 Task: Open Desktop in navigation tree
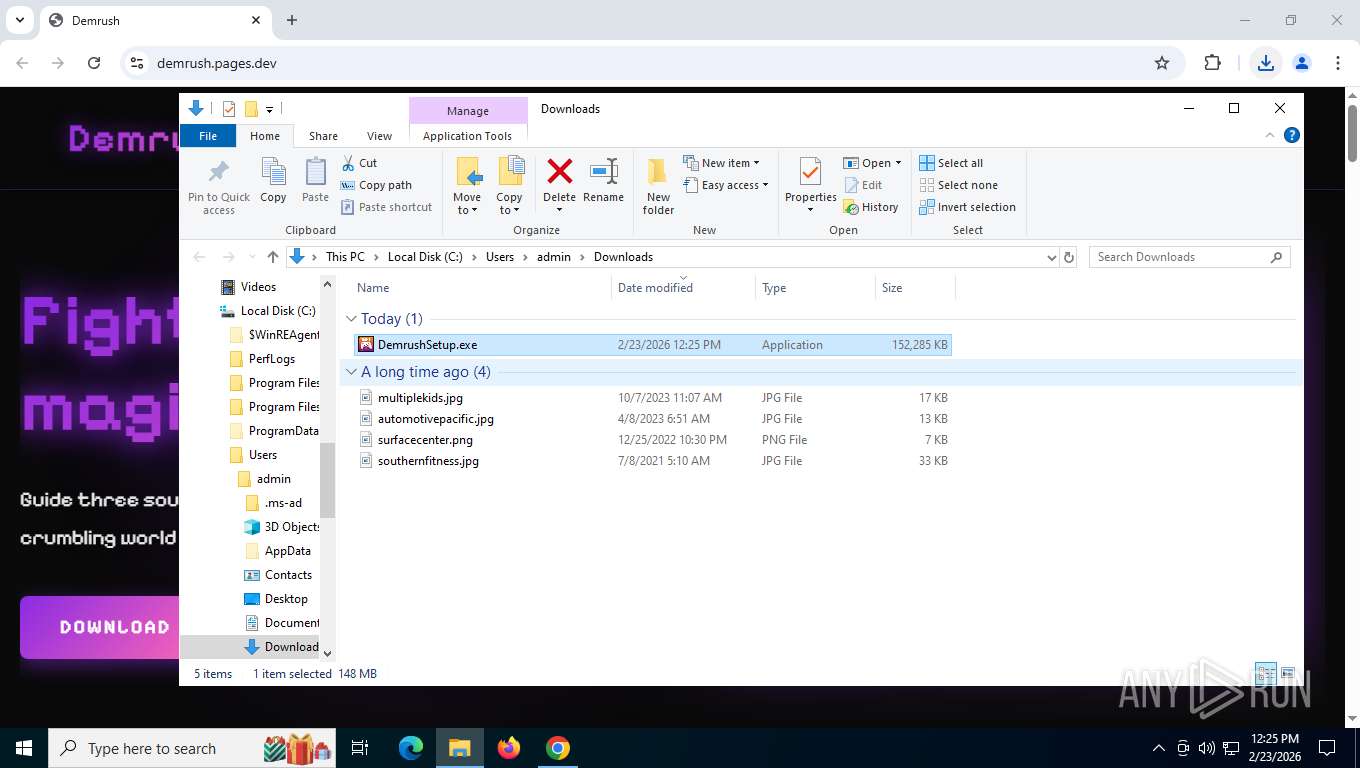(x=286, y=599)
